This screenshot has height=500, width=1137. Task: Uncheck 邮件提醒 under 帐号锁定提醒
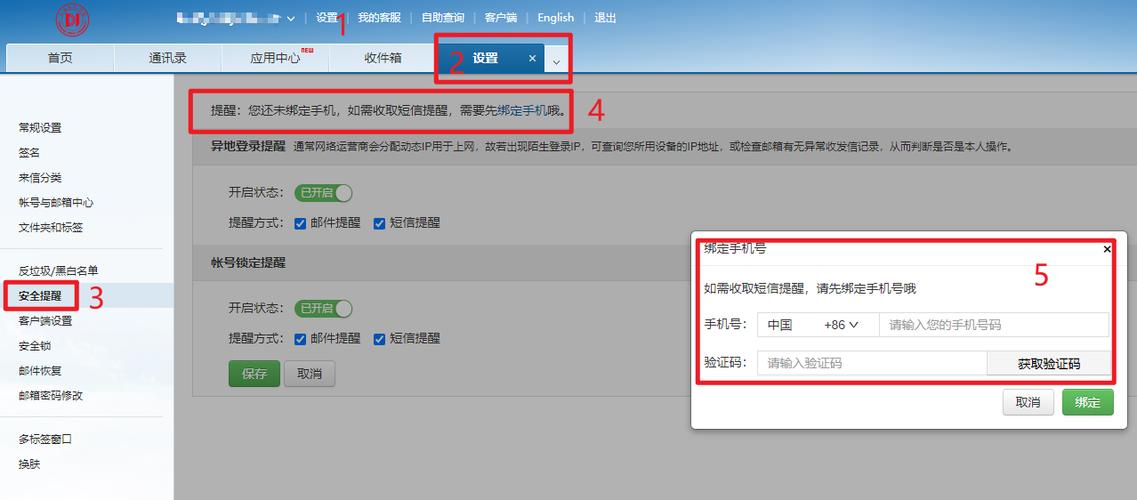(300, 338)
